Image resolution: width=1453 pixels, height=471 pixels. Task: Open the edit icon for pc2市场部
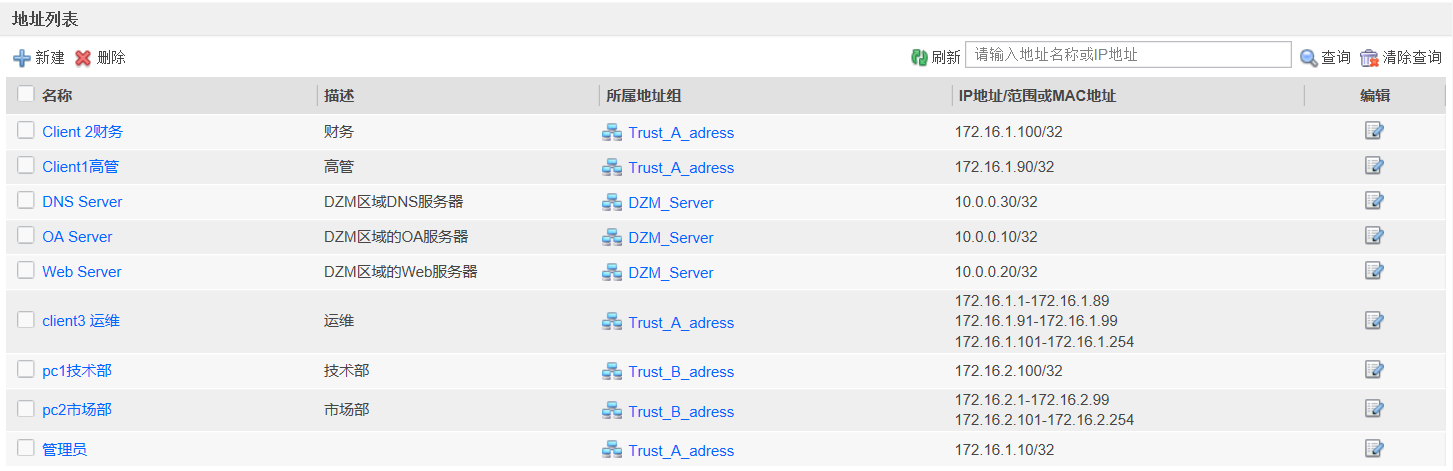tap(1374, 409)
